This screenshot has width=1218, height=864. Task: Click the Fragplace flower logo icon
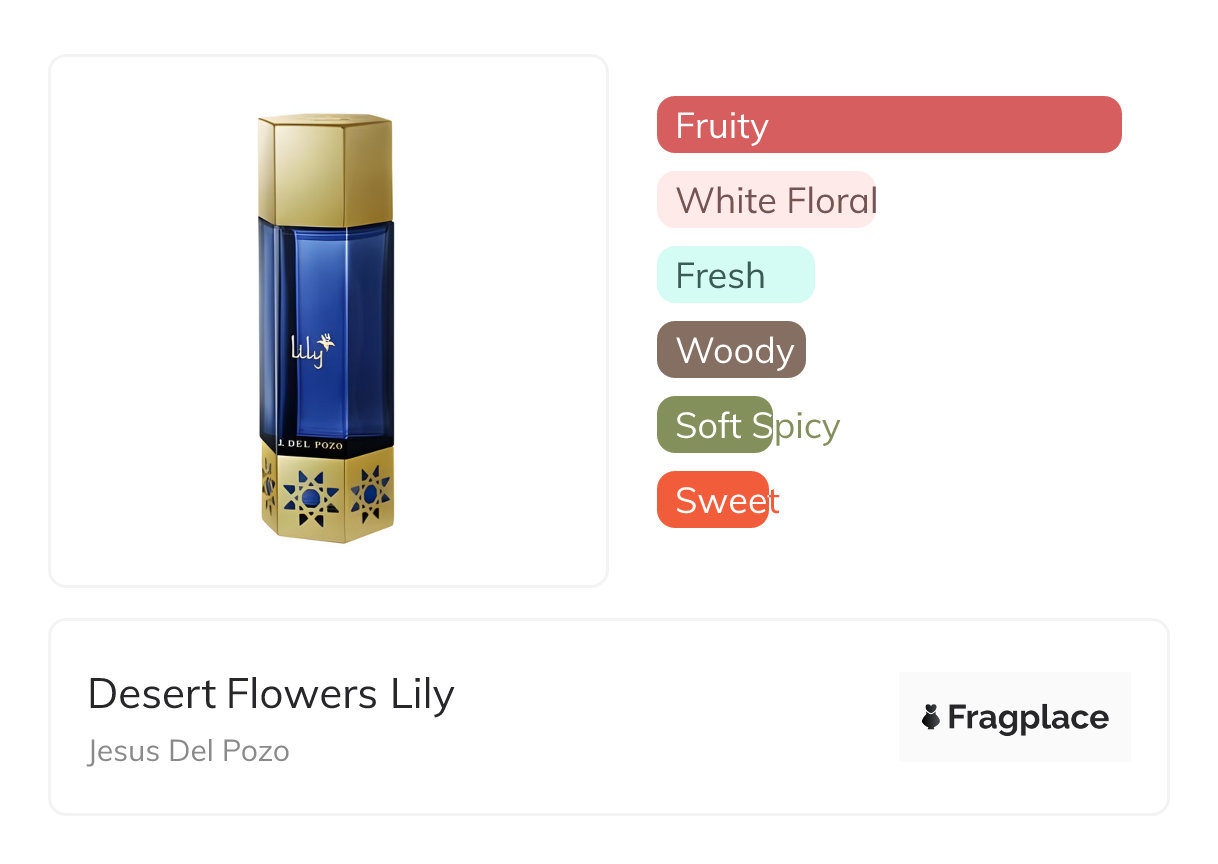(x=931, y=717)
